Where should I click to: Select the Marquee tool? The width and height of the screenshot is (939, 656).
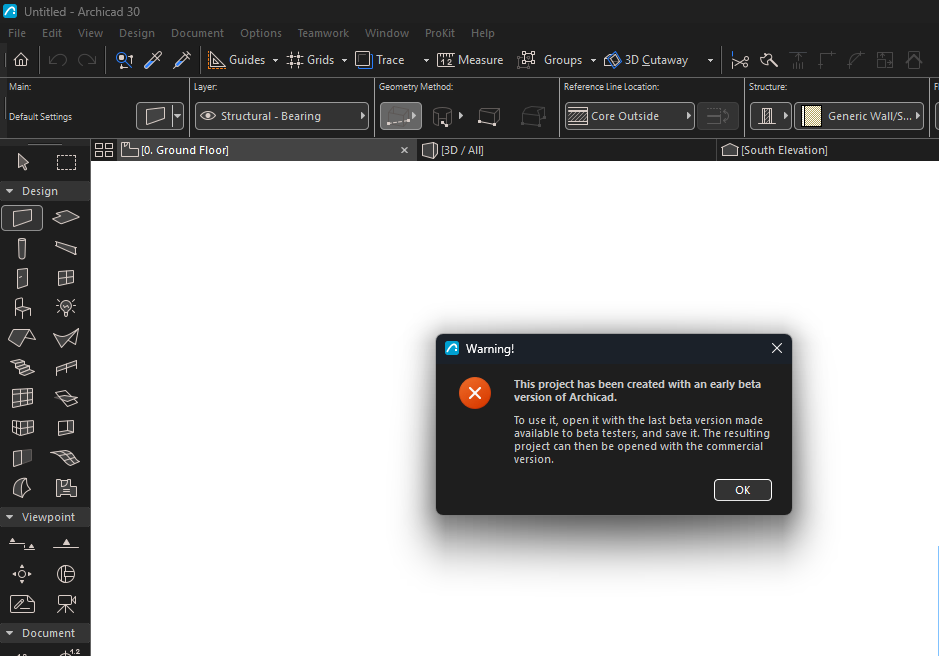click(x=66, y=162)
